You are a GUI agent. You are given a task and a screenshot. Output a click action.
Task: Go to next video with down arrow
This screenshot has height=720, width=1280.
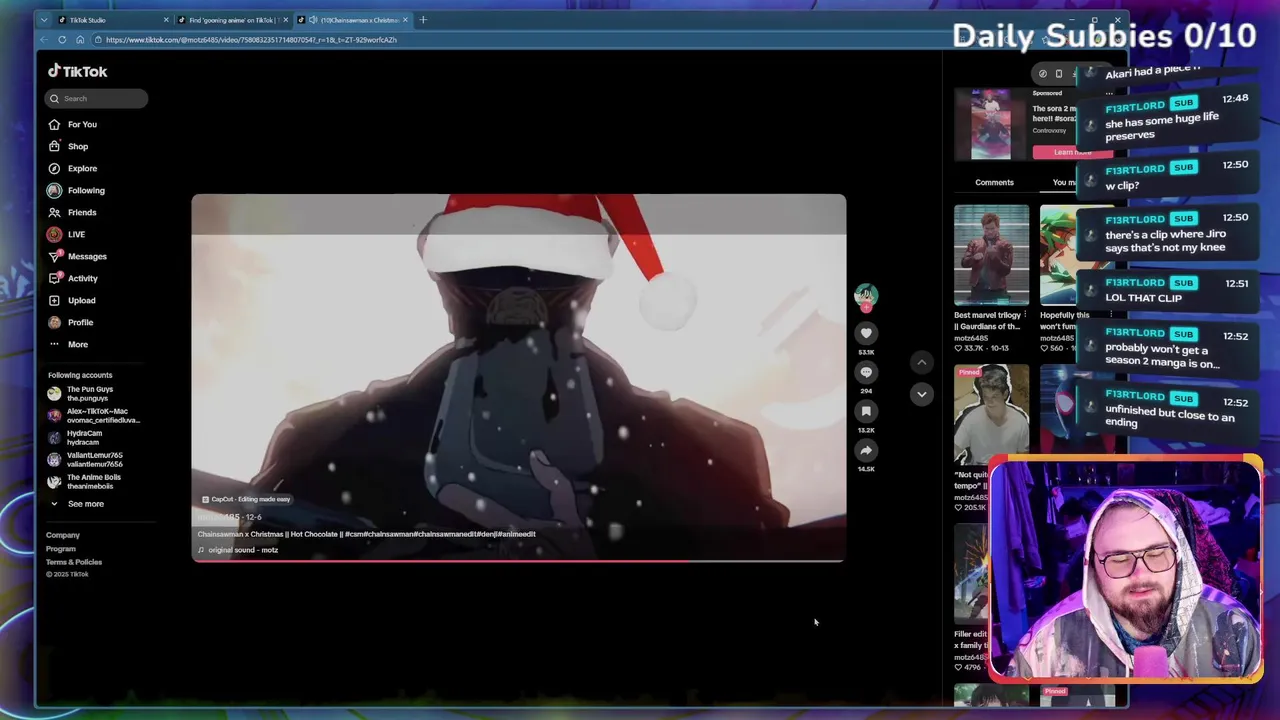coord(921,394)
